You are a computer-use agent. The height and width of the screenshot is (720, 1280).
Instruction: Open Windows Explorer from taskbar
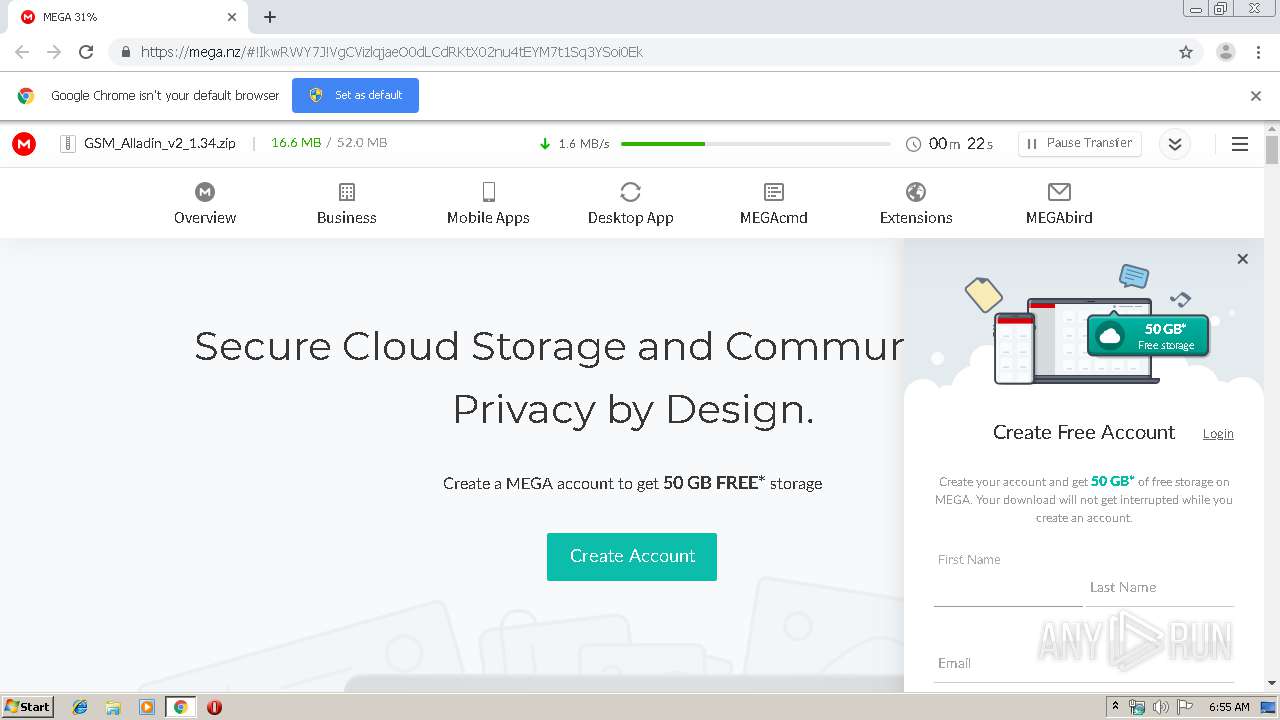click(x=113, y=707)
